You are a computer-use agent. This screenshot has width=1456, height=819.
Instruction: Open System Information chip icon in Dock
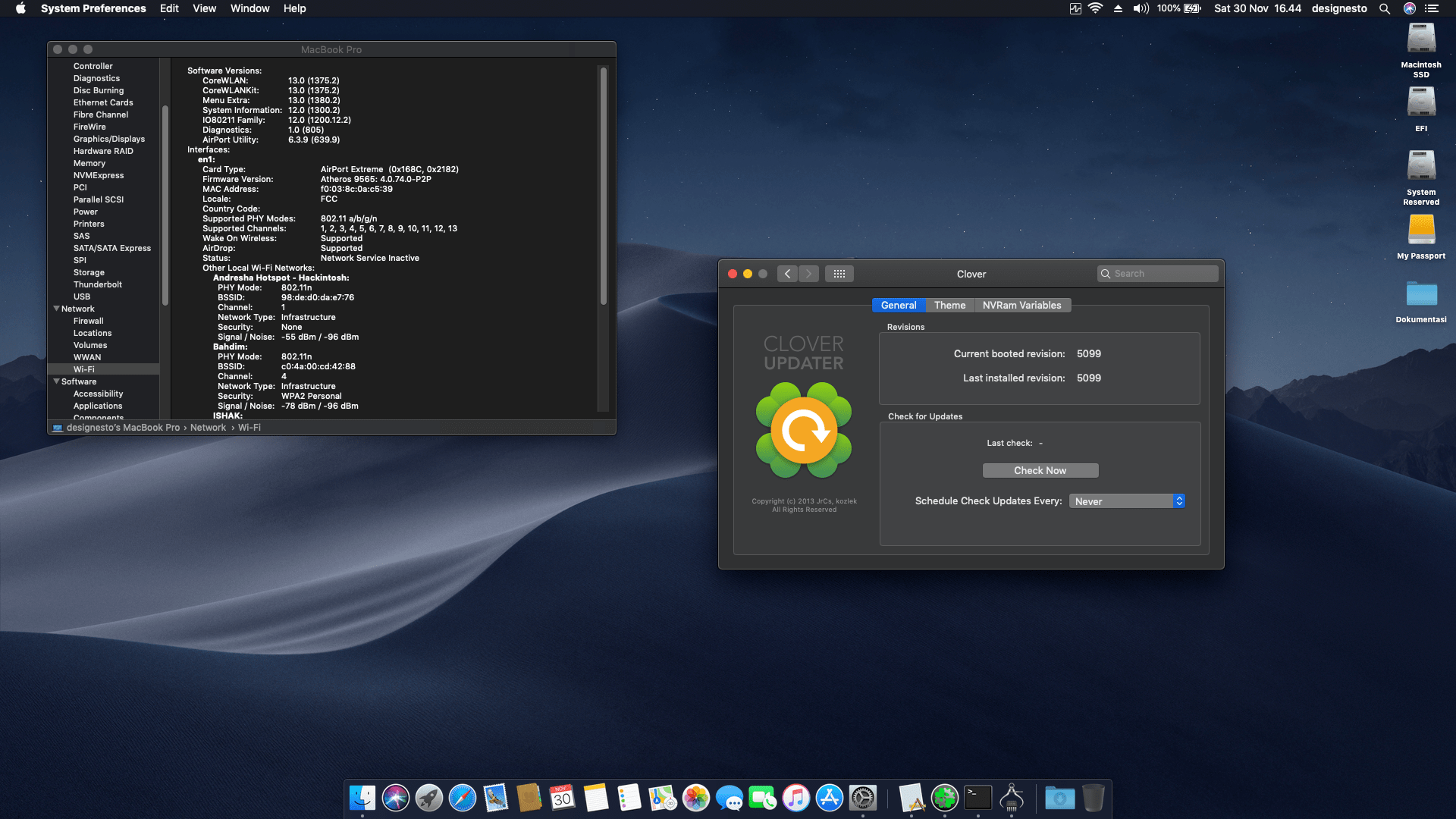click(x=1012, y=798)
